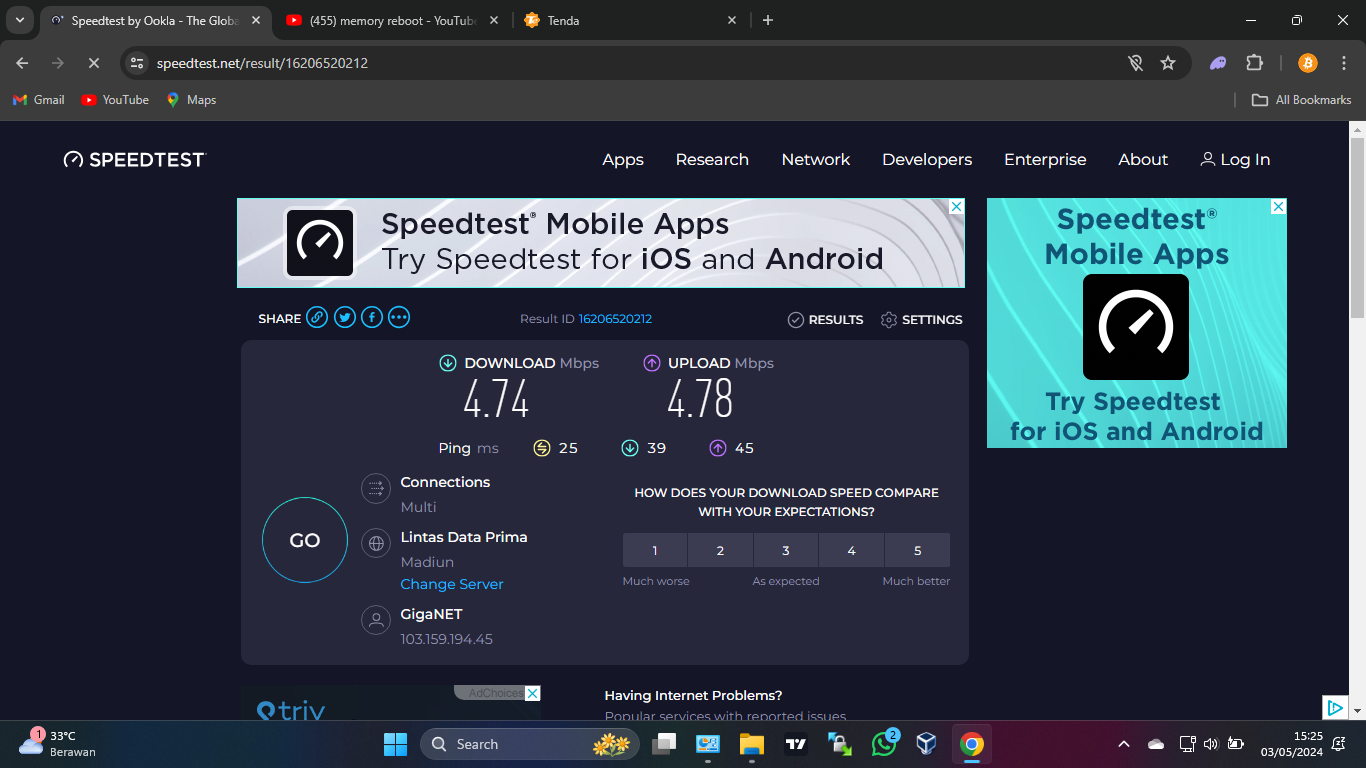Viewport: 1366px width, 768px height.
Task: Share result on Twitter
Action: coord(345,318)
